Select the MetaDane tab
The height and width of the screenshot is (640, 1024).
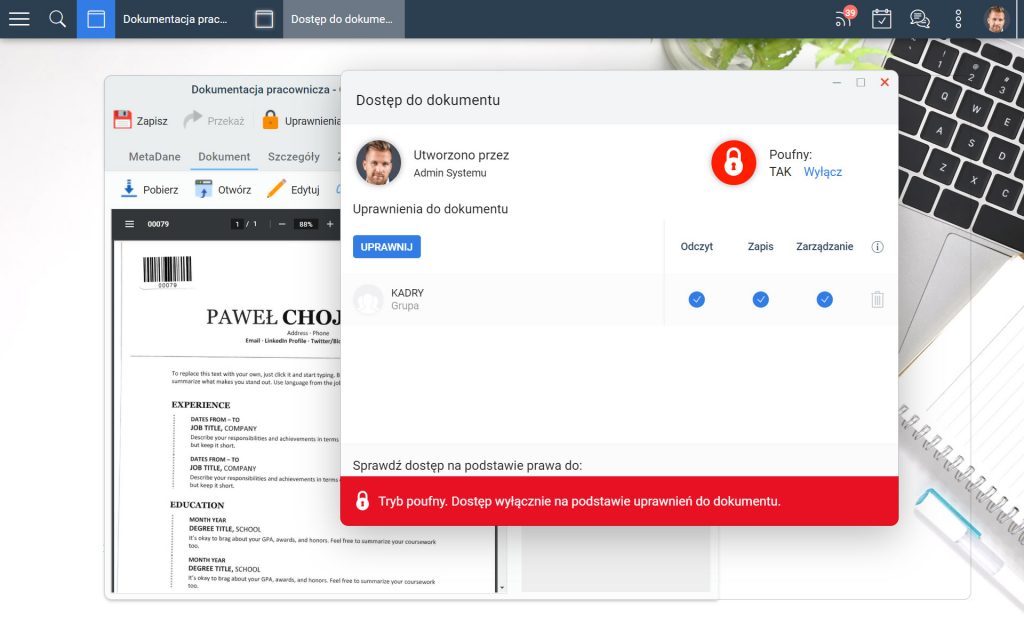(x=154, y=157)
